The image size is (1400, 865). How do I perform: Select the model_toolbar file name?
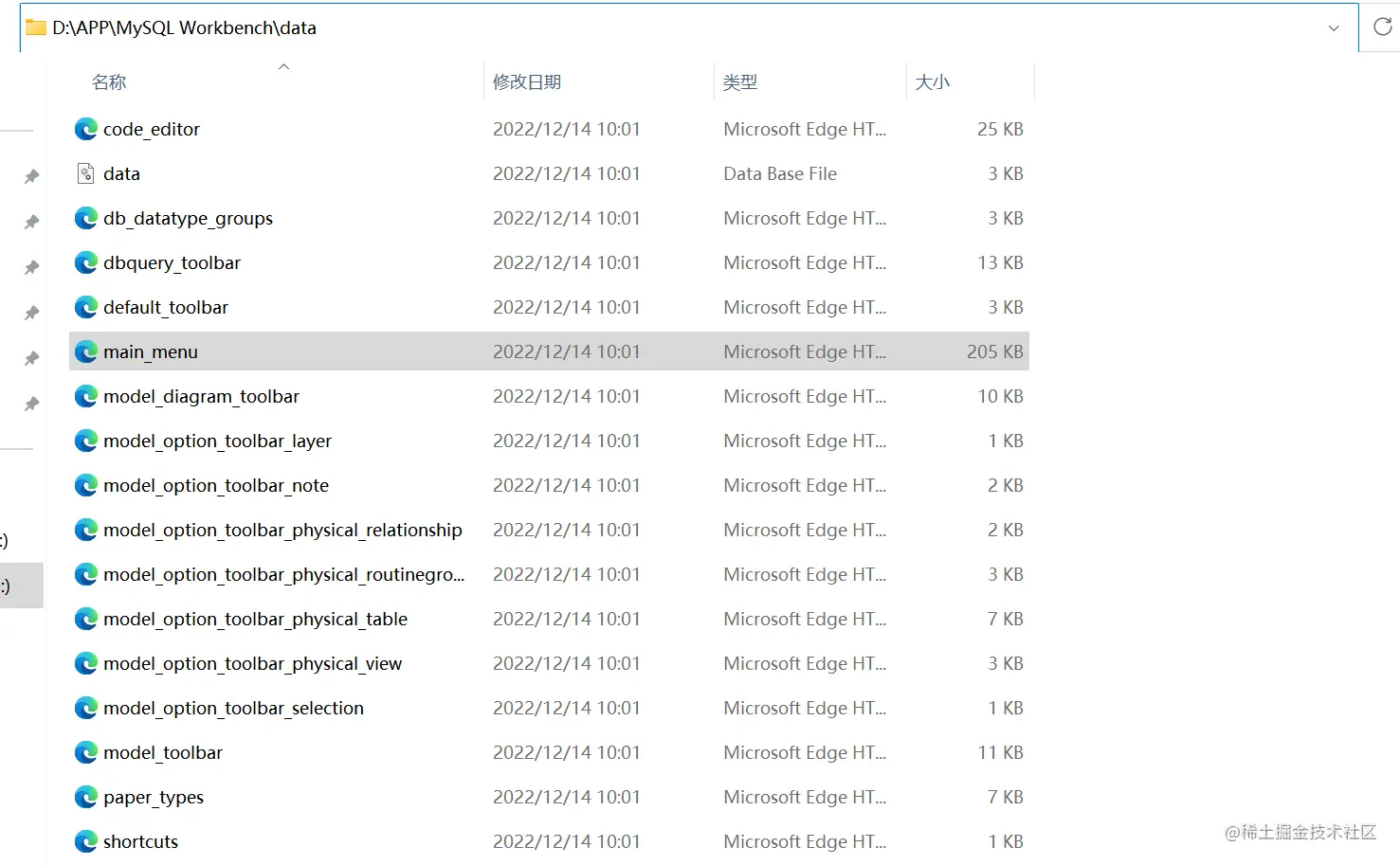163,752
